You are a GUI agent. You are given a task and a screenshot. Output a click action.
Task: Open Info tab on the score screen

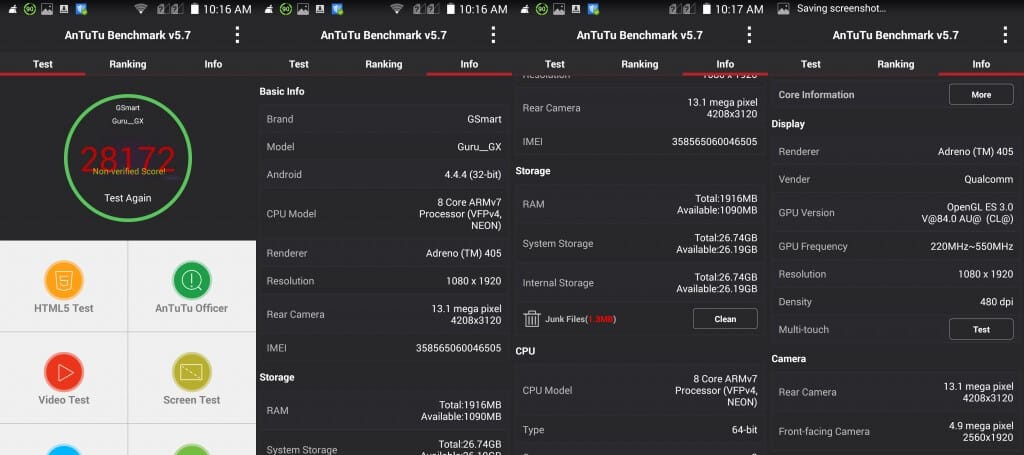click(x=213, y=64)
